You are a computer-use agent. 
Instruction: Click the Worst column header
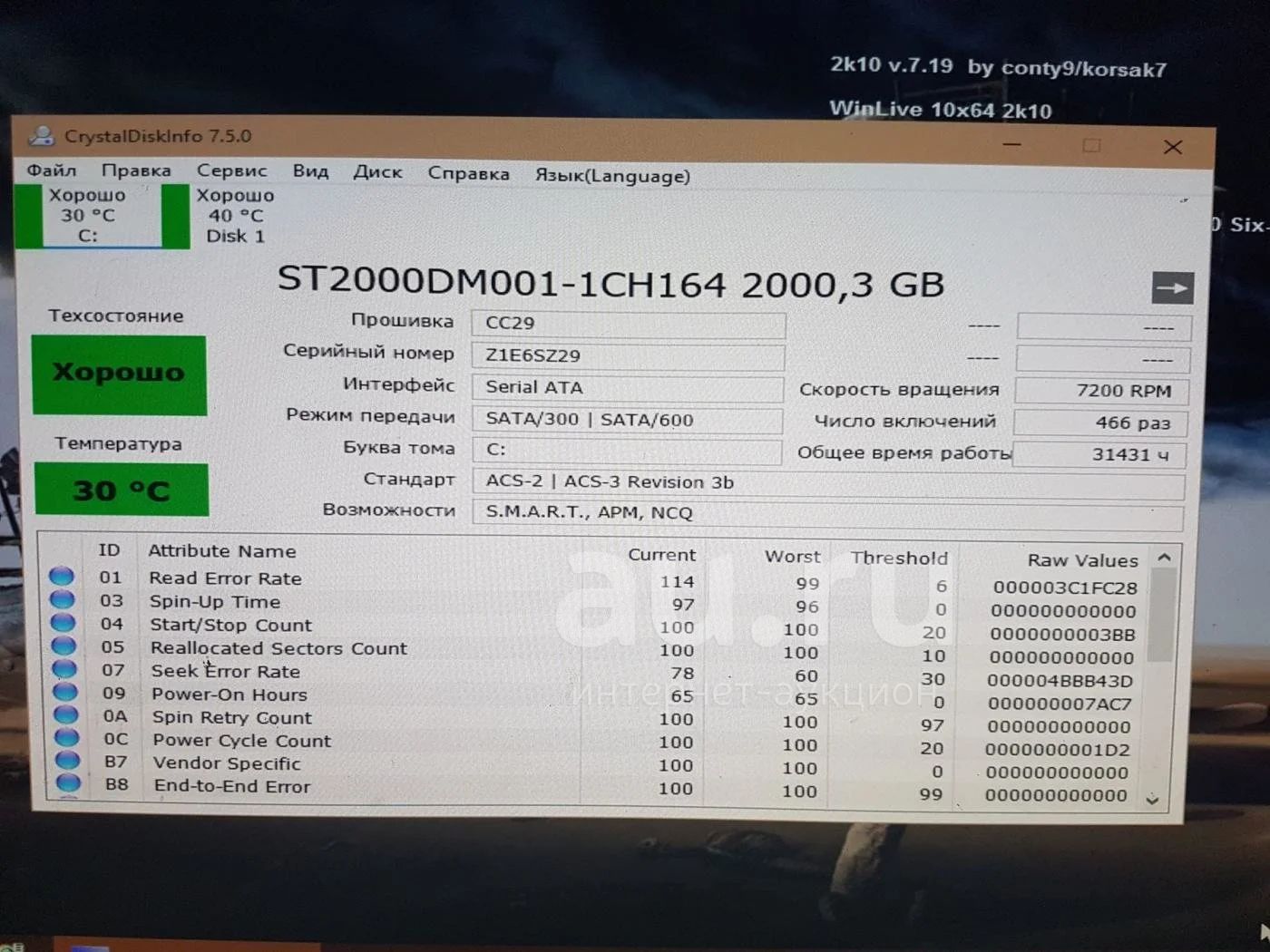coord(793,556)
